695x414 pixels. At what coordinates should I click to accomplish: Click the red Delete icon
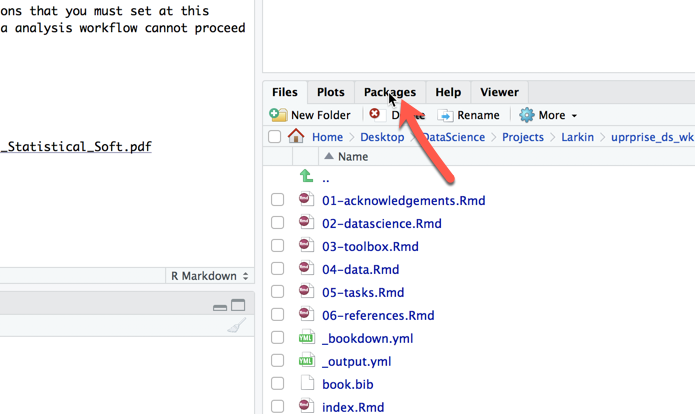coord(375,114)
